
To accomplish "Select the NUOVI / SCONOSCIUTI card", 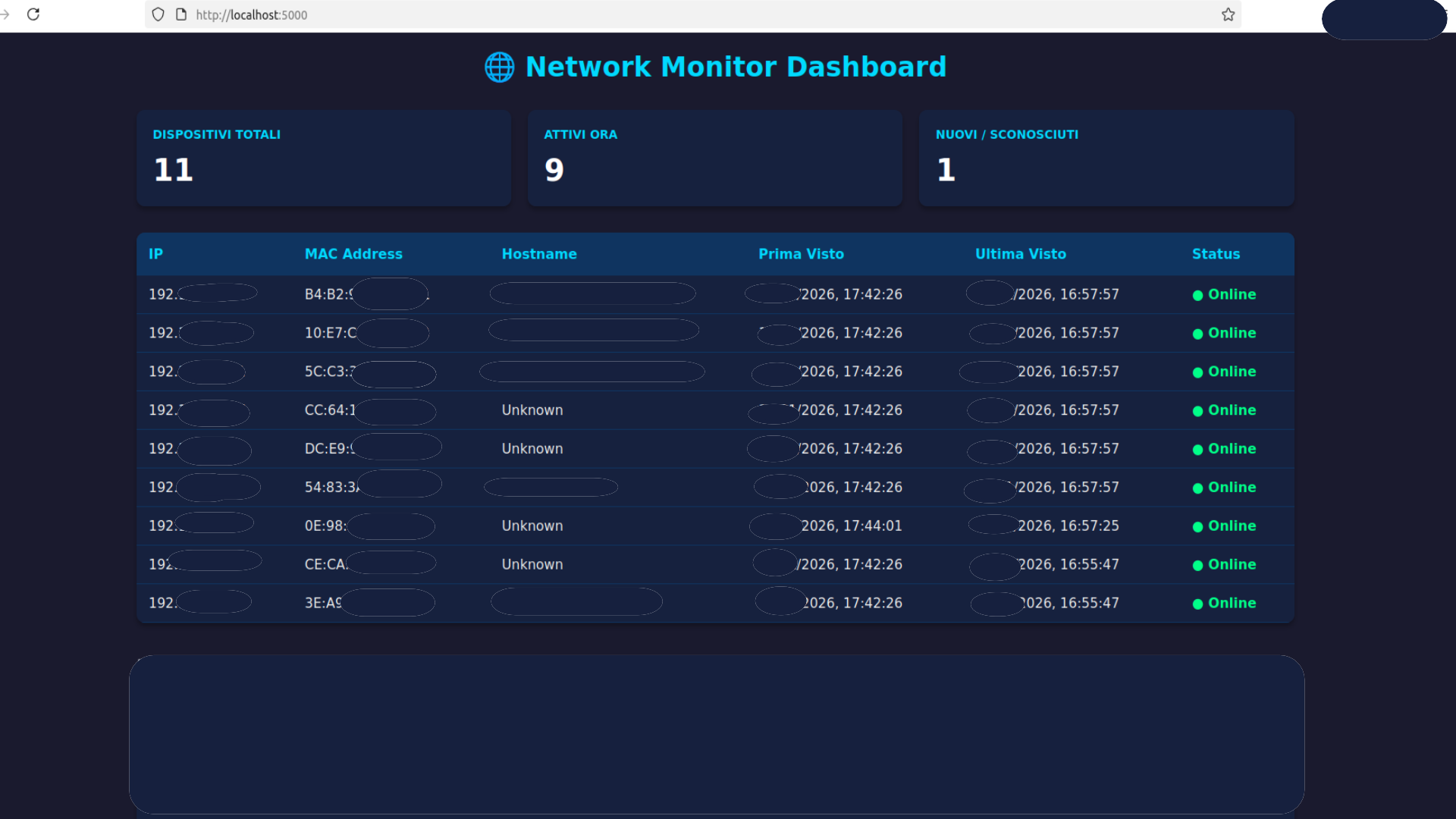I will click(1106, 158).
